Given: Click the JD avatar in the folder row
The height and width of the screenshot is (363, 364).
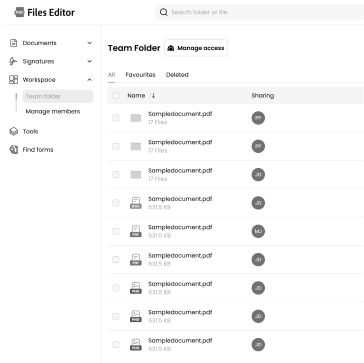Looking at the screenshot, I should (x=258, y=175).
